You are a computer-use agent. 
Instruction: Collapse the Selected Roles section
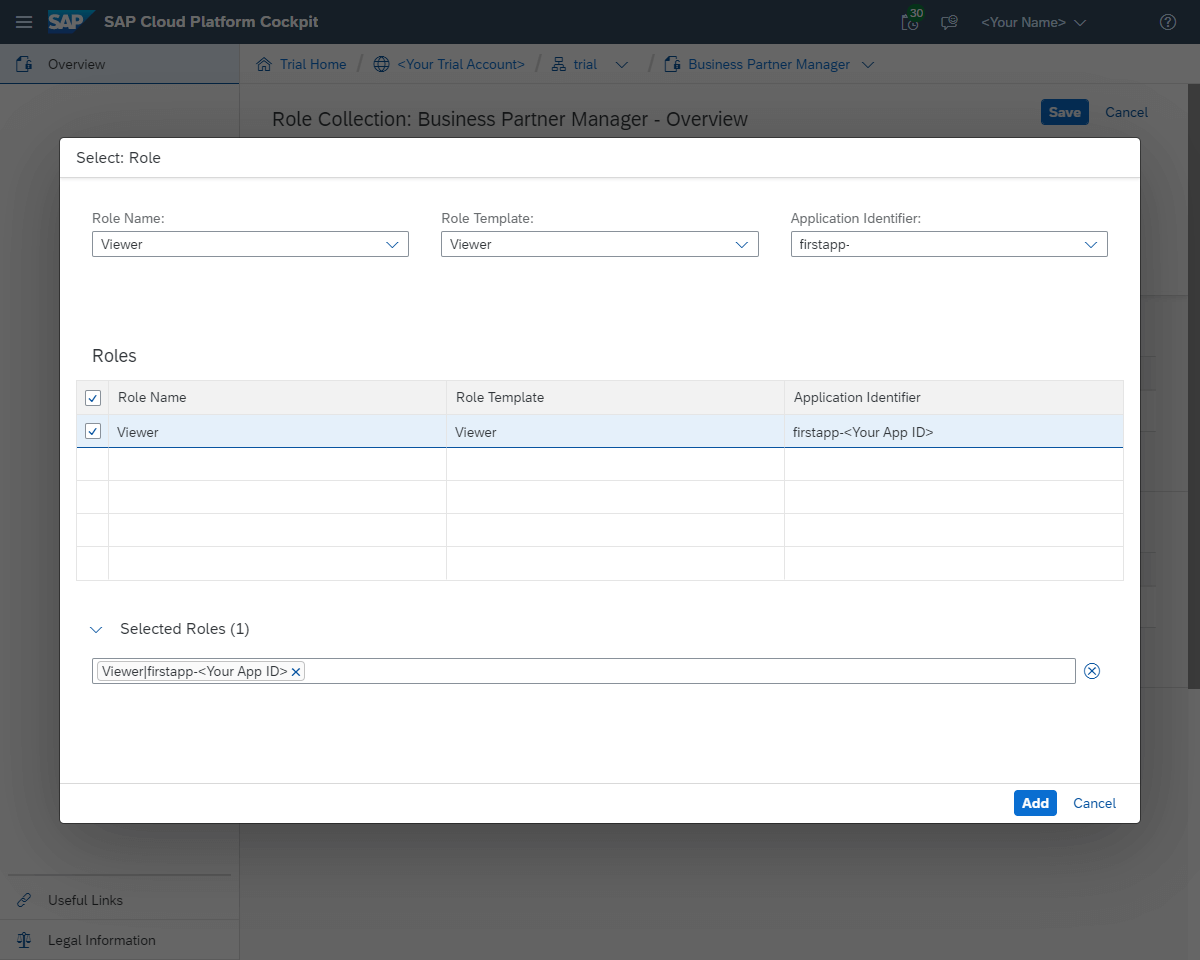pyautogui.click(x=96, y=630)
